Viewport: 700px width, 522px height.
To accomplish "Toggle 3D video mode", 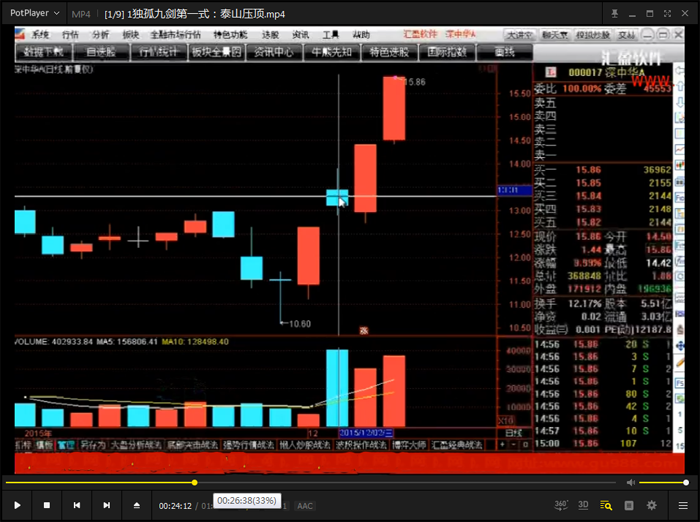I will (583, 505).
